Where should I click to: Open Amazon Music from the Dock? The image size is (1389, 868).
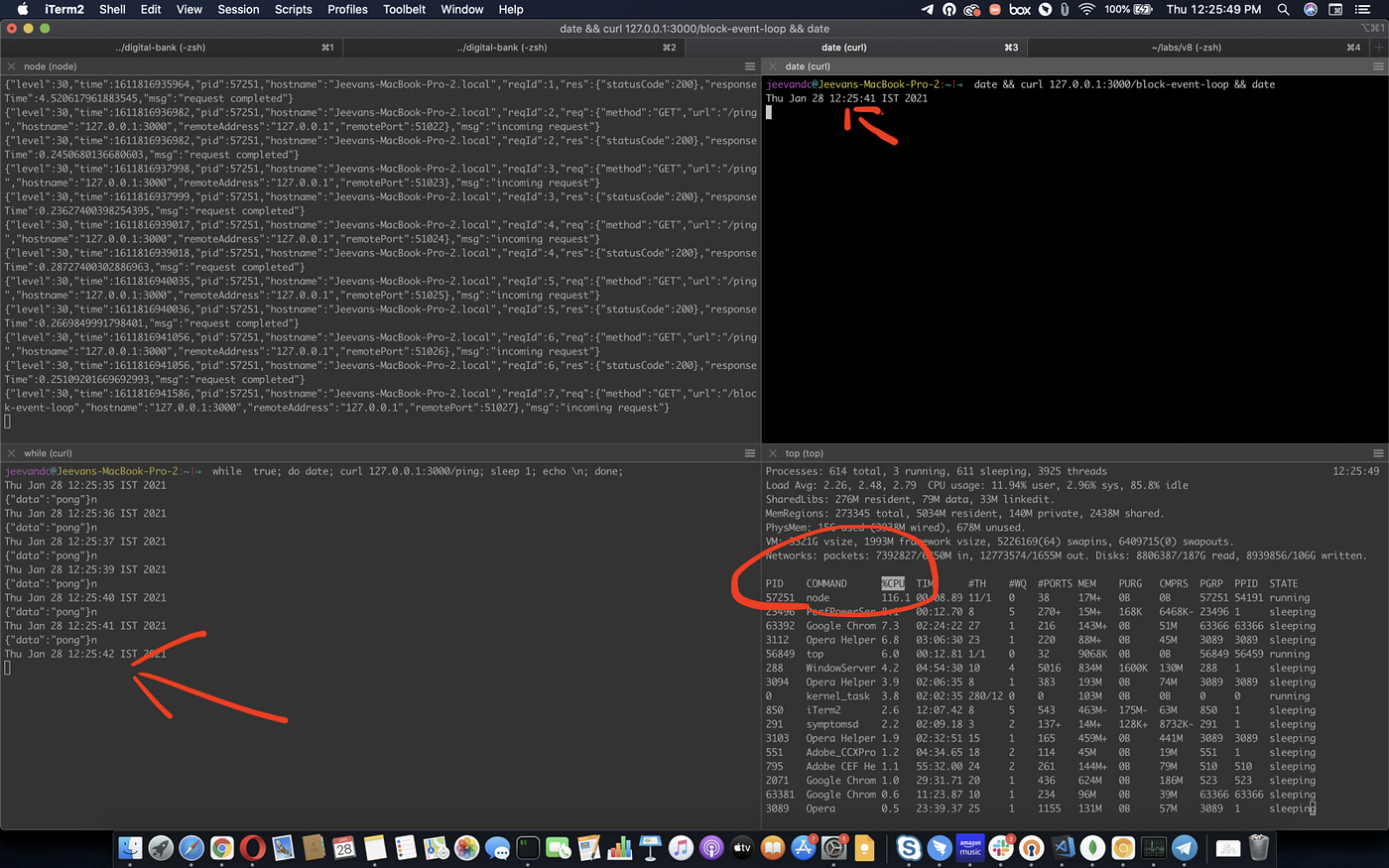coord(969,848)
